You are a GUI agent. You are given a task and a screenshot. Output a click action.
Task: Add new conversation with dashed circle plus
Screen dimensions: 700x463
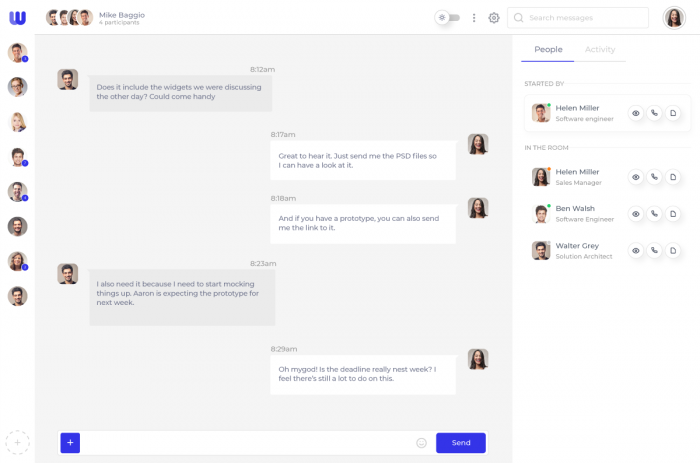[17, 442]
